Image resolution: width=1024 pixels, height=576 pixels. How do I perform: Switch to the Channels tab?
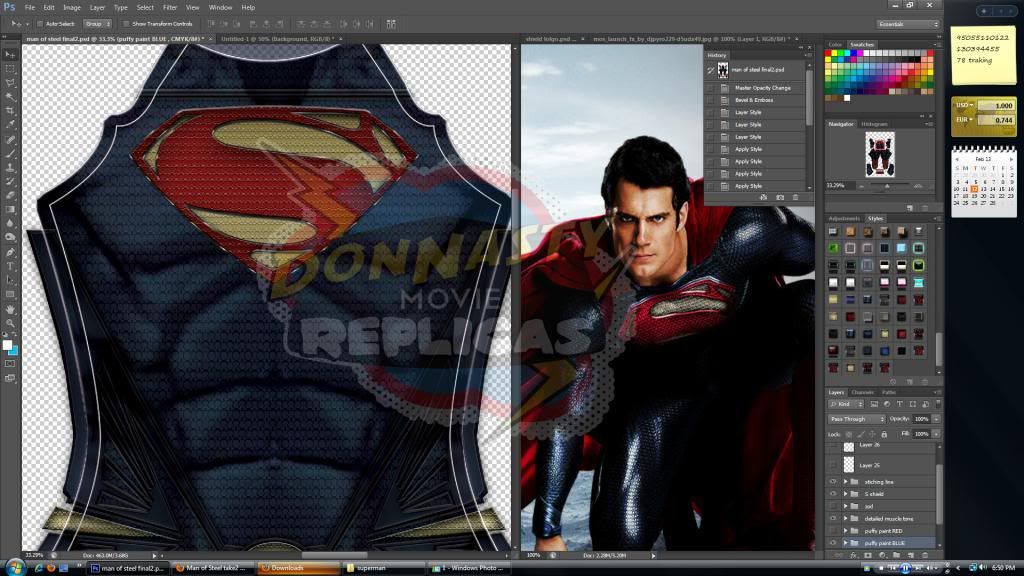(x=862, y=392)
